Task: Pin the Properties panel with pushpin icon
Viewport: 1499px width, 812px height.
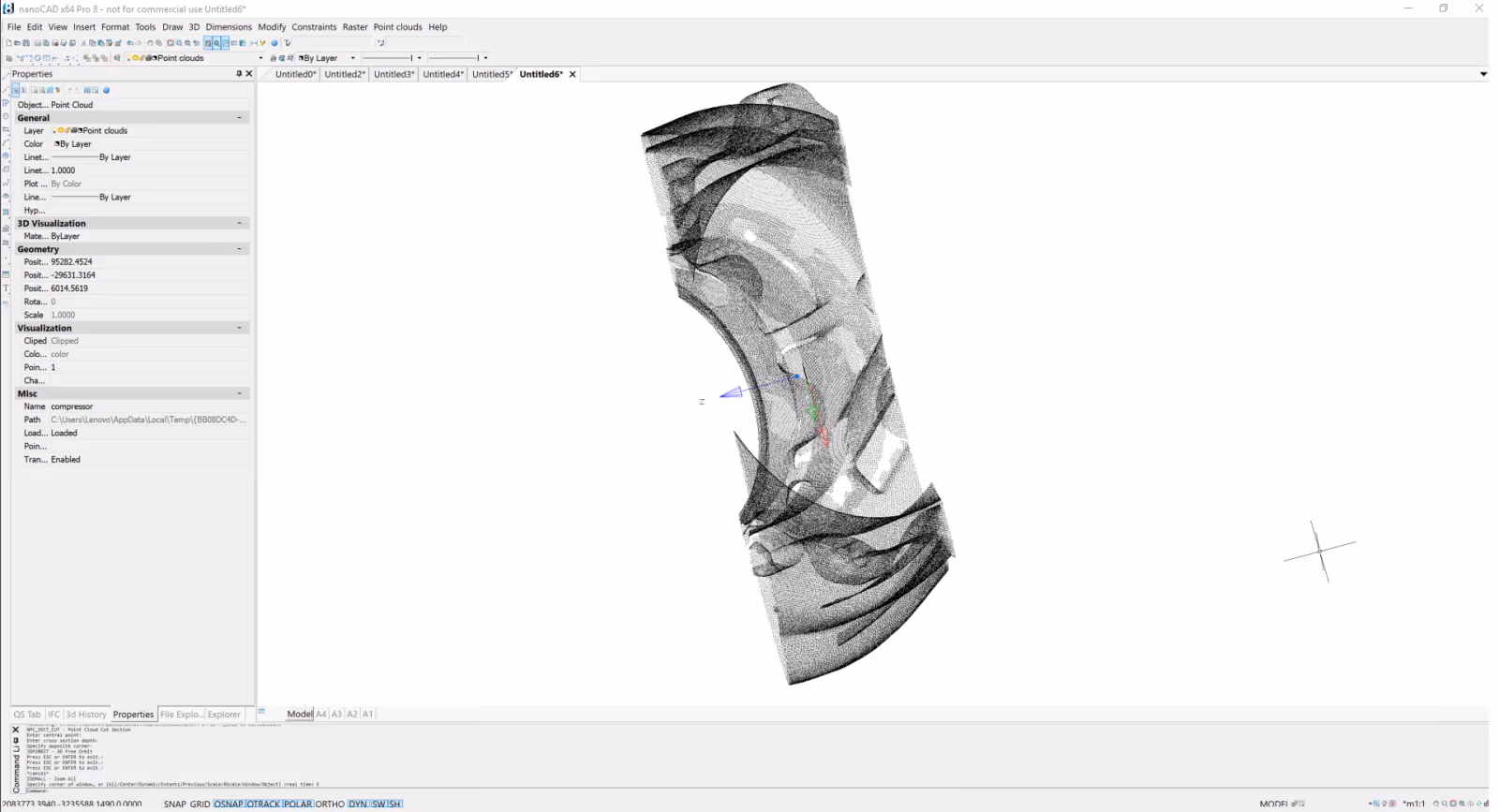Action: pyautogui.click(x=239, y=73)
